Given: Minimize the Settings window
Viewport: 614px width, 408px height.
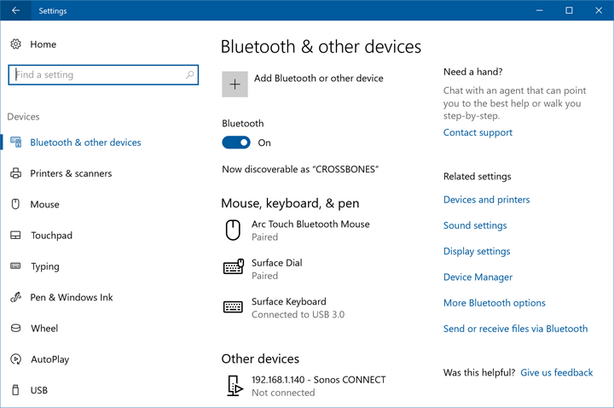Looking at the screenshot, I should [x=540, y=11].
